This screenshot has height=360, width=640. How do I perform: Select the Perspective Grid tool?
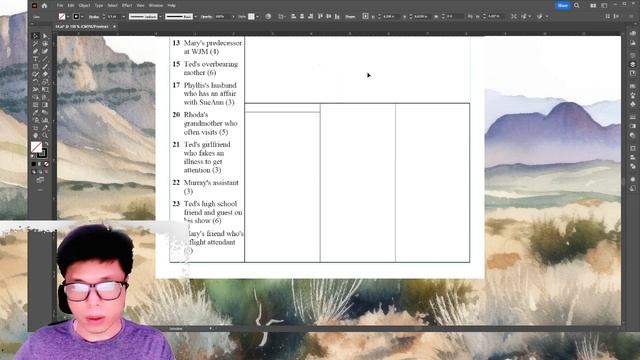click(x=45, y=96)
